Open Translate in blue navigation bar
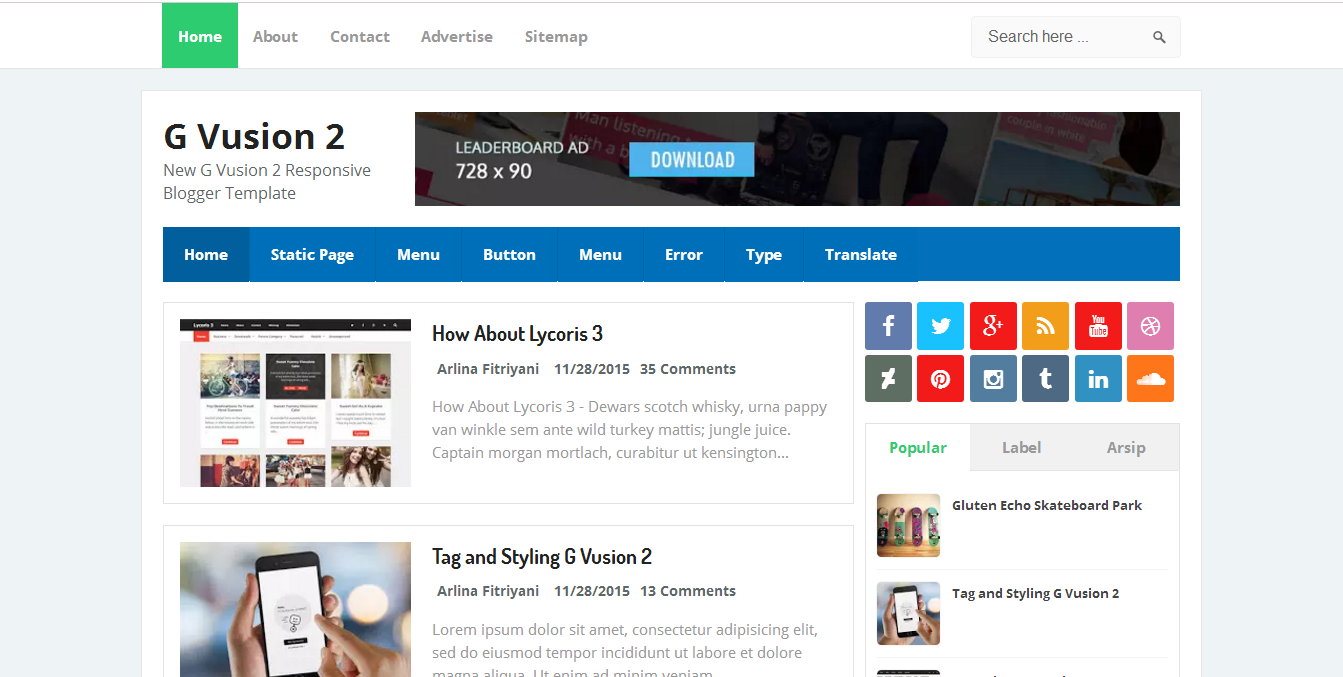 coord(861,254)
